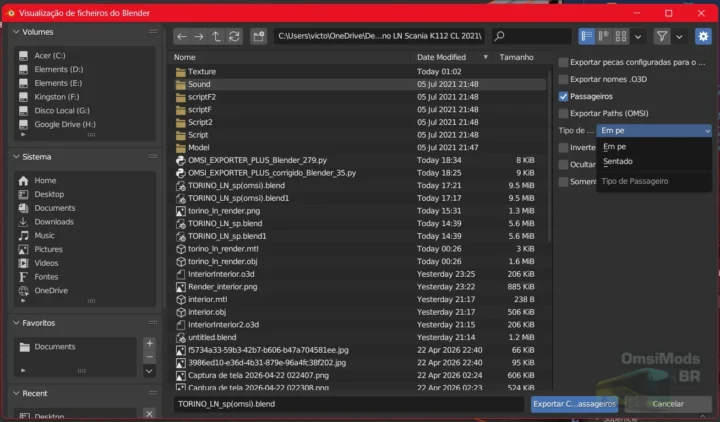Collapse the Volumes panel

pos(16,32)
